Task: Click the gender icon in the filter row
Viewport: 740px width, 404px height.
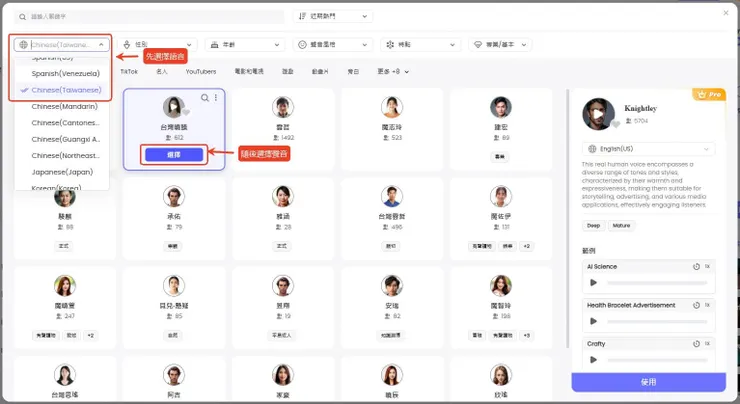Action: [x=126, y=44]
